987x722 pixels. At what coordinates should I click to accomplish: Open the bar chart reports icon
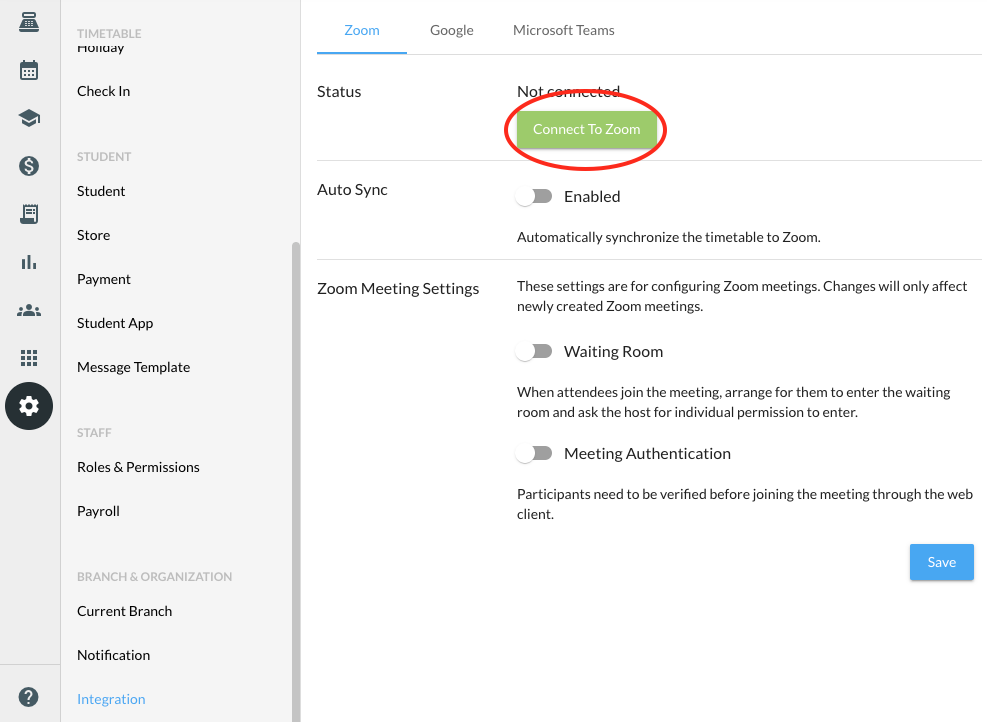point(29,262)
